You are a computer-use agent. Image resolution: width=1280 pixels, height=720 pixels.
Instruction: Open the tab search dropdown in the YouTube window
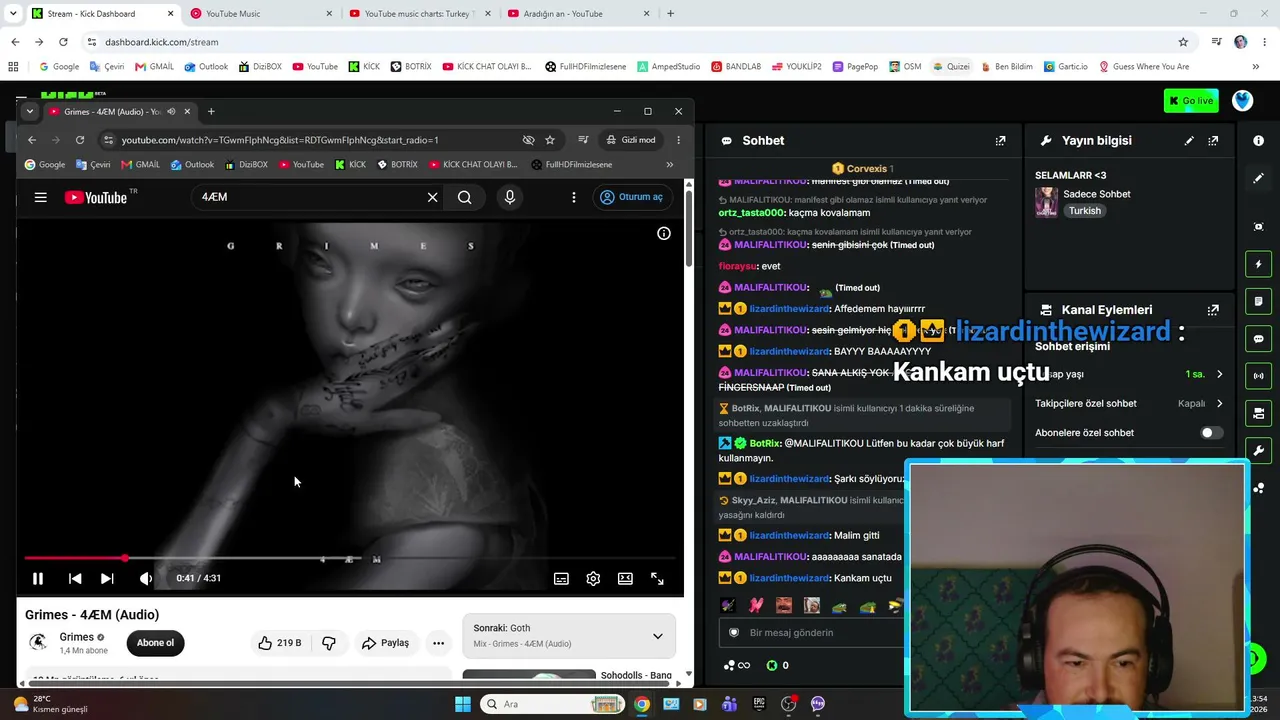point(30,111)
